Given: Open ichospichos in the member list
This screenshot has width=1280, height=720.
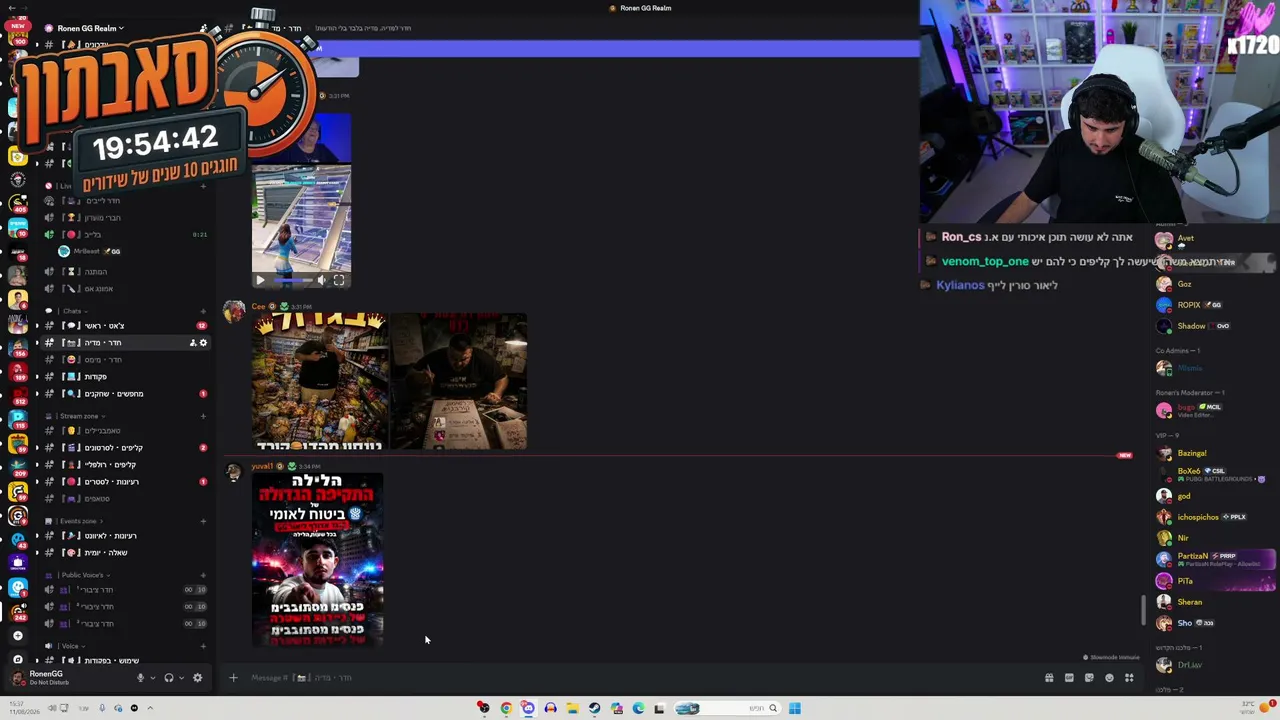Looking at the screenshot, I should [1215, 517].
